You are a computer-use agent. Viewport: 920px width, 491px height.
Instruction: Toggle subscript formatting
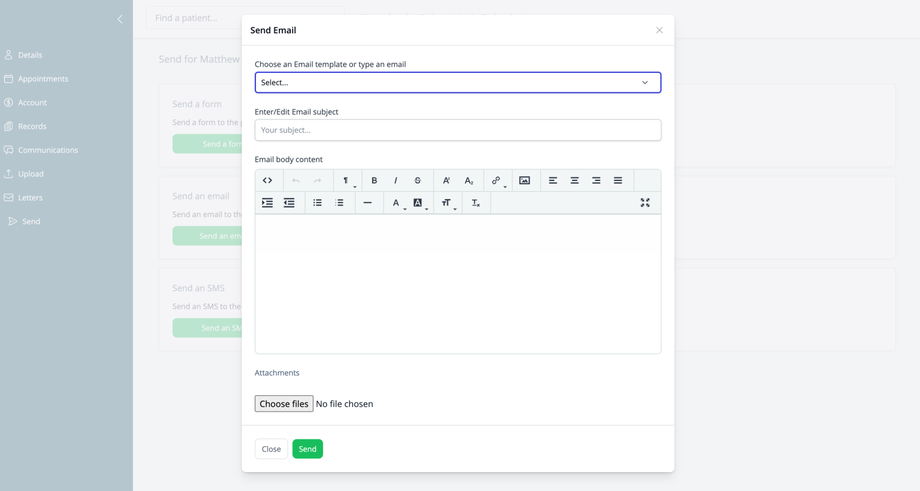(x=468, y=181)
